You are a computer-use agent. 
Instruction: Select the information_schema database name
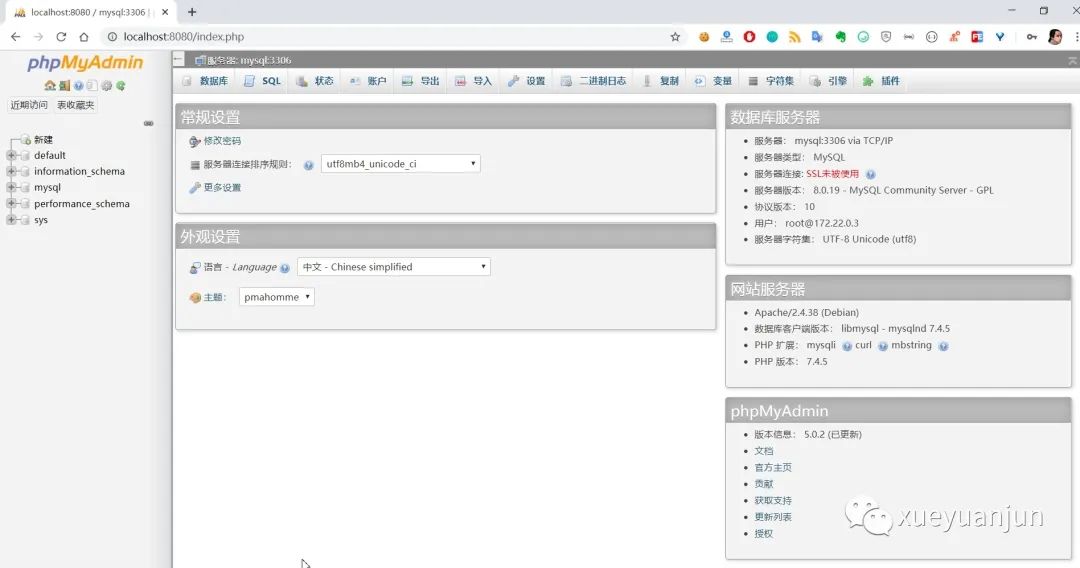click(79, 171)
